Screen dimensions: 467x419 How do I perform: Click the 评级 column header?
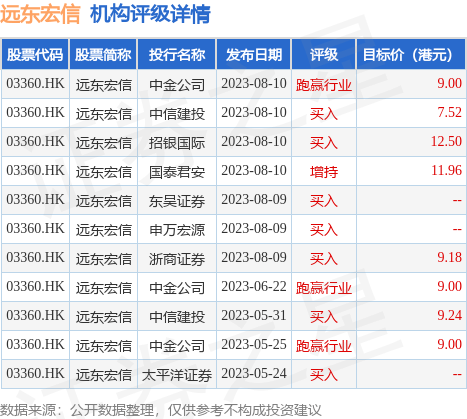[x=324, y=55]
